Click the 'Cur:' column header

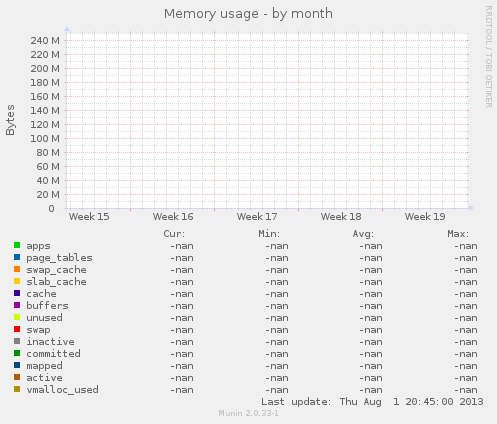pos(174,234)
